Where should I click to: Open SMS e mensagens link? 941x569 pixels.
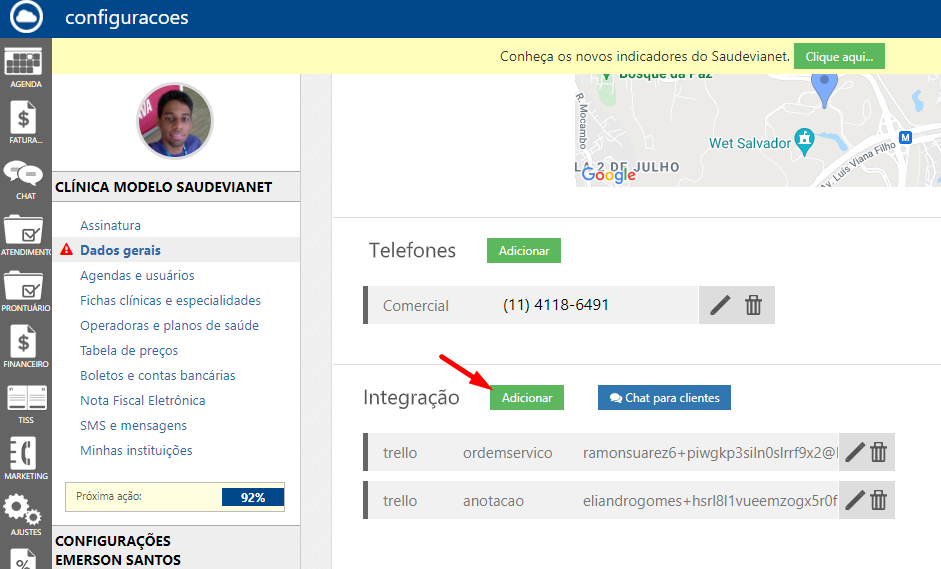133,426
